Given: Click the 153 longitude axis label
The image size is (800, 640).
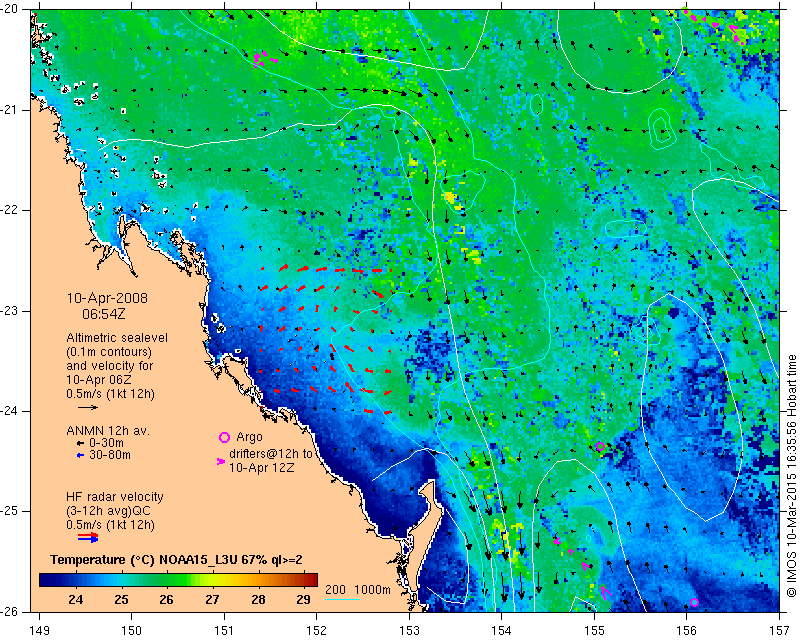Looking at the screenshot, I should [409, 631].
